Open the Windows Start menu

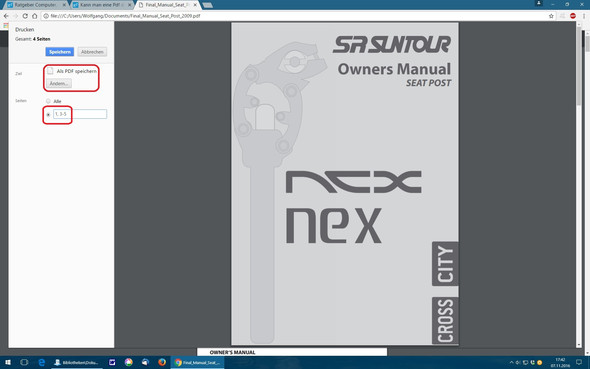click(8, 362)
